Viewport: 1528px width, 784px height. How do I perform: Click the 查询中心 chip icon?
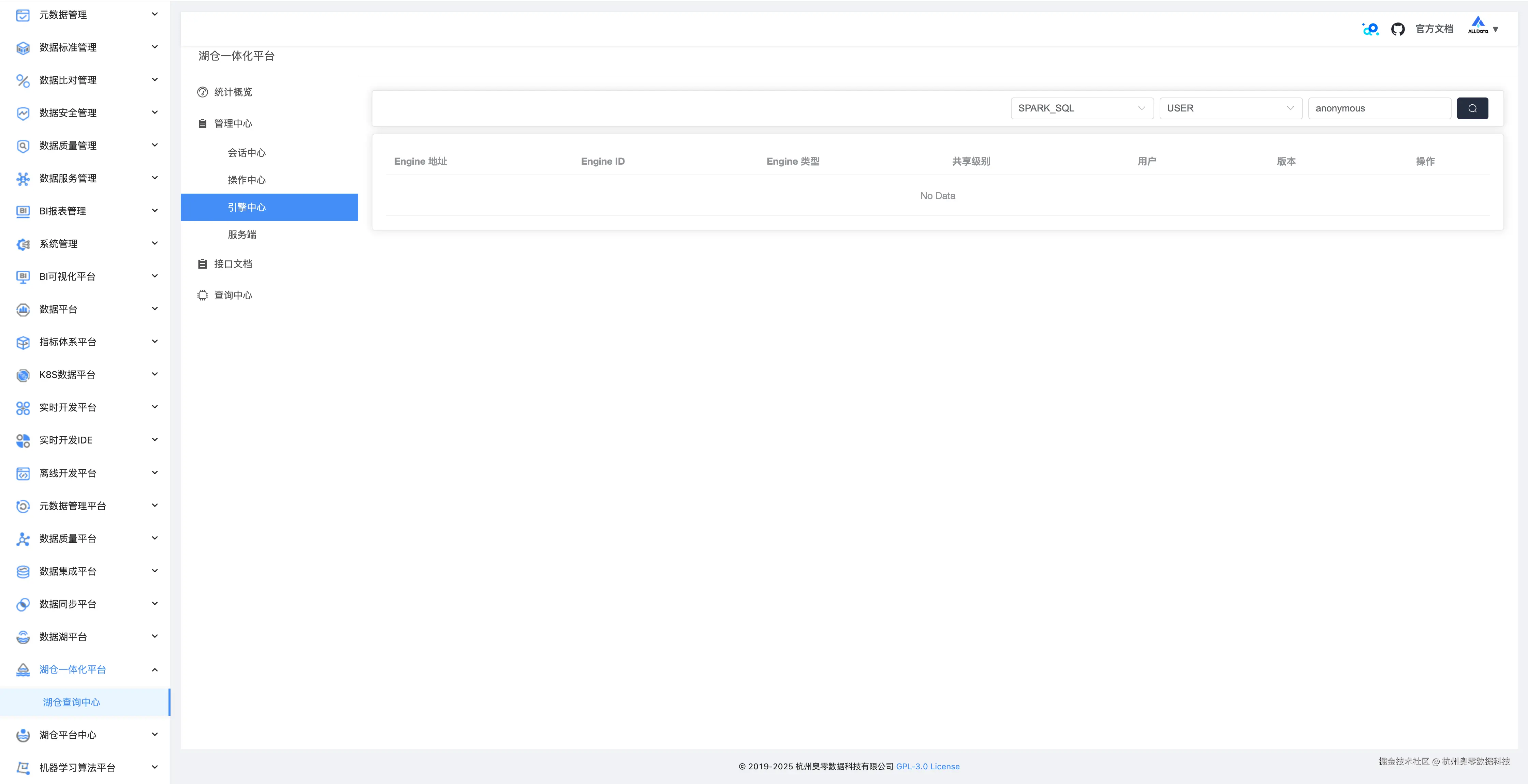pyautogui.click(x=202, y=295)
